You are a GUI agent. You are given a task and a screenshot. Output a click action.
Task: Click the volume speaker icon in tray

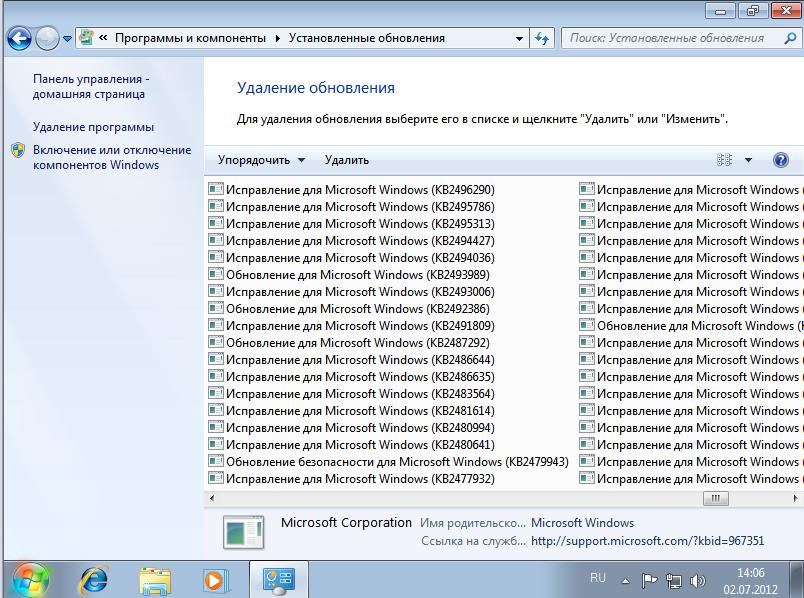[698, 580]
